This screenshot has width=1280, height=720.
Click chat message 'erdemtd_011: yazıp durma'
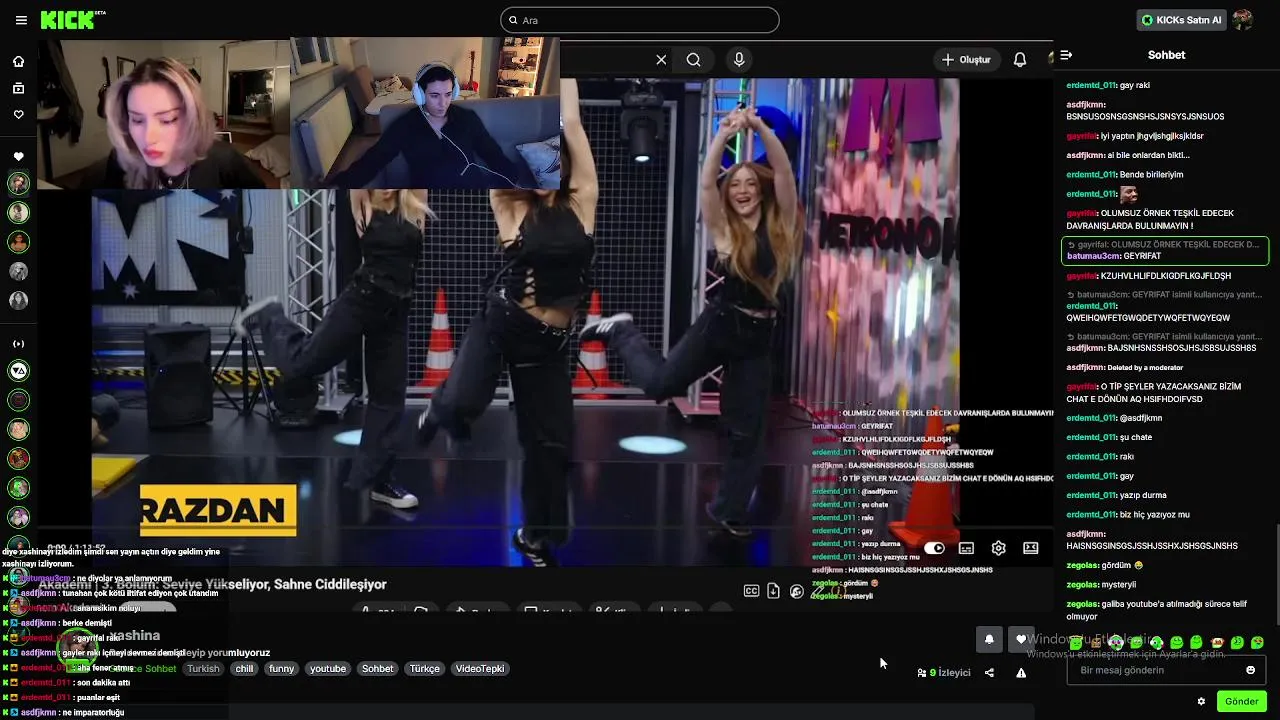pyautogui.click(x=1116, y=496)
